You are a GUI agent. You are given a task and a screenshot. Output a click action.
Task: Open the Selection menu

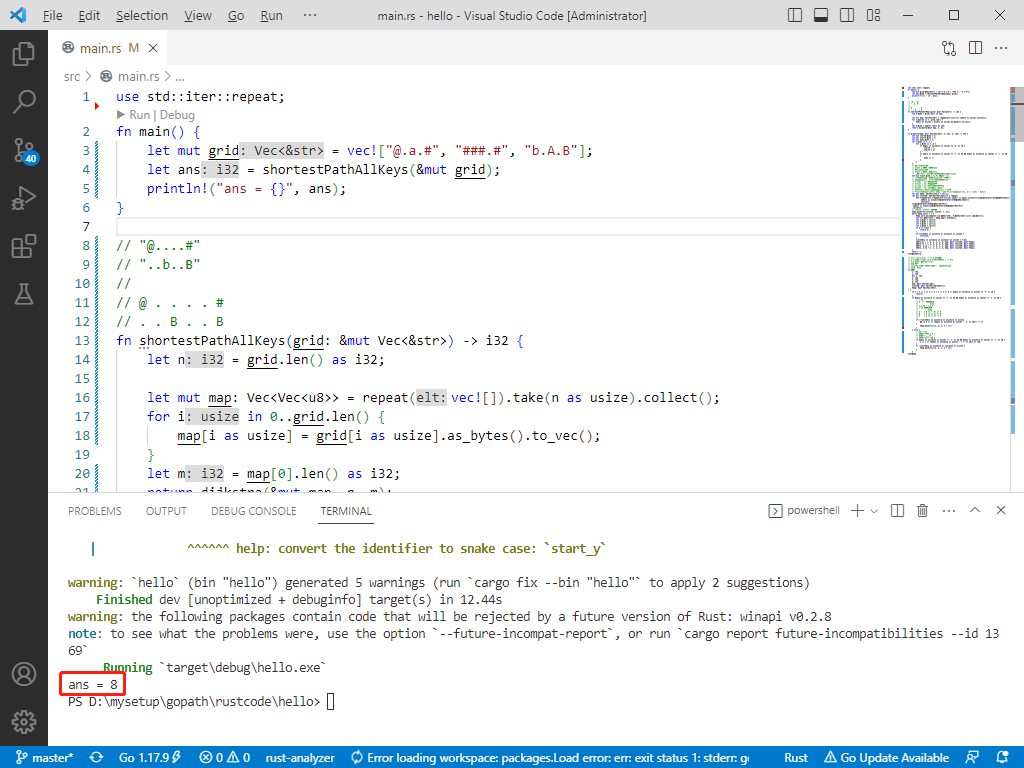click(x=142, y=16)
